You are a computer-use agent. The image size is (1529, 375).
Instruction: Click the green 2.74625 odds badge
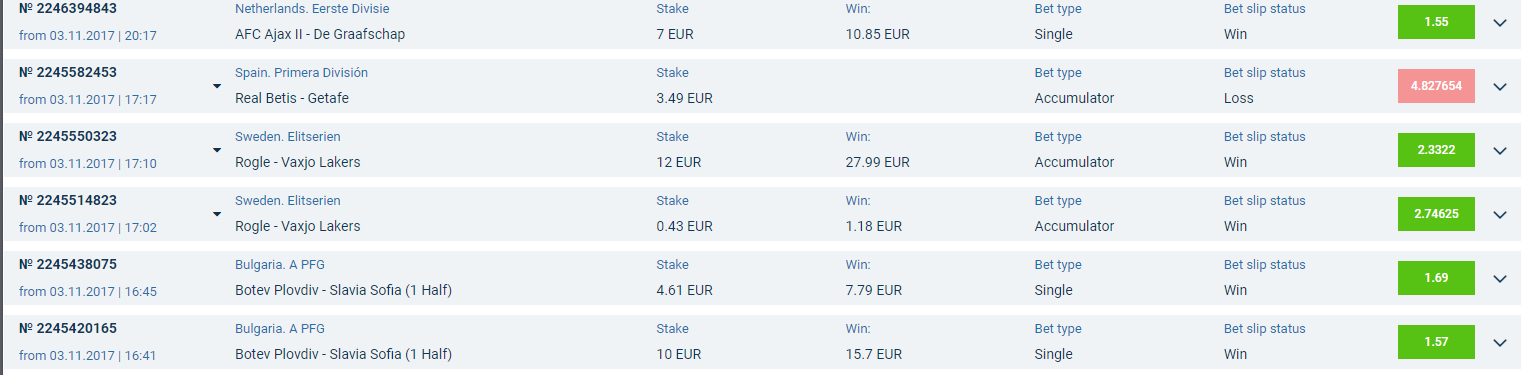pyautogui.click(x=1436, y=214)
